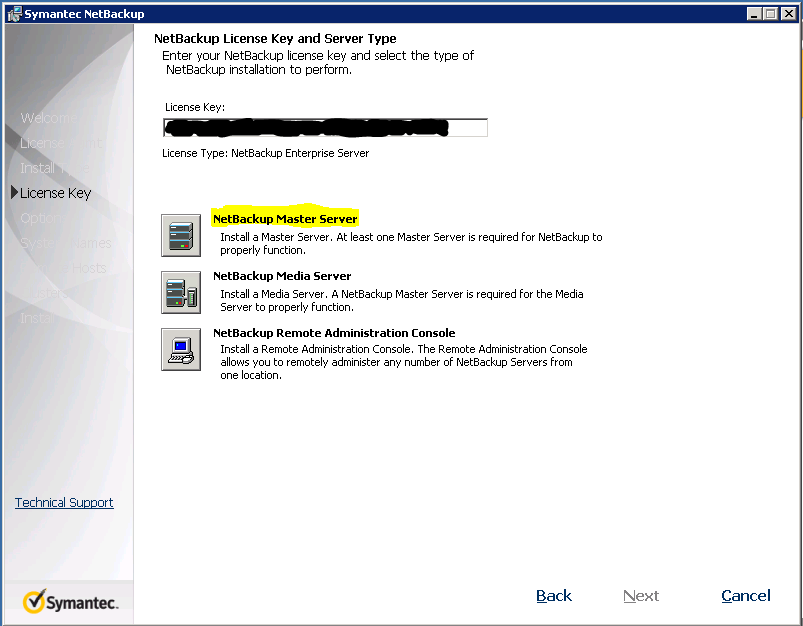Minimize the Symantec NetBackup window

(x=754, y=14)
